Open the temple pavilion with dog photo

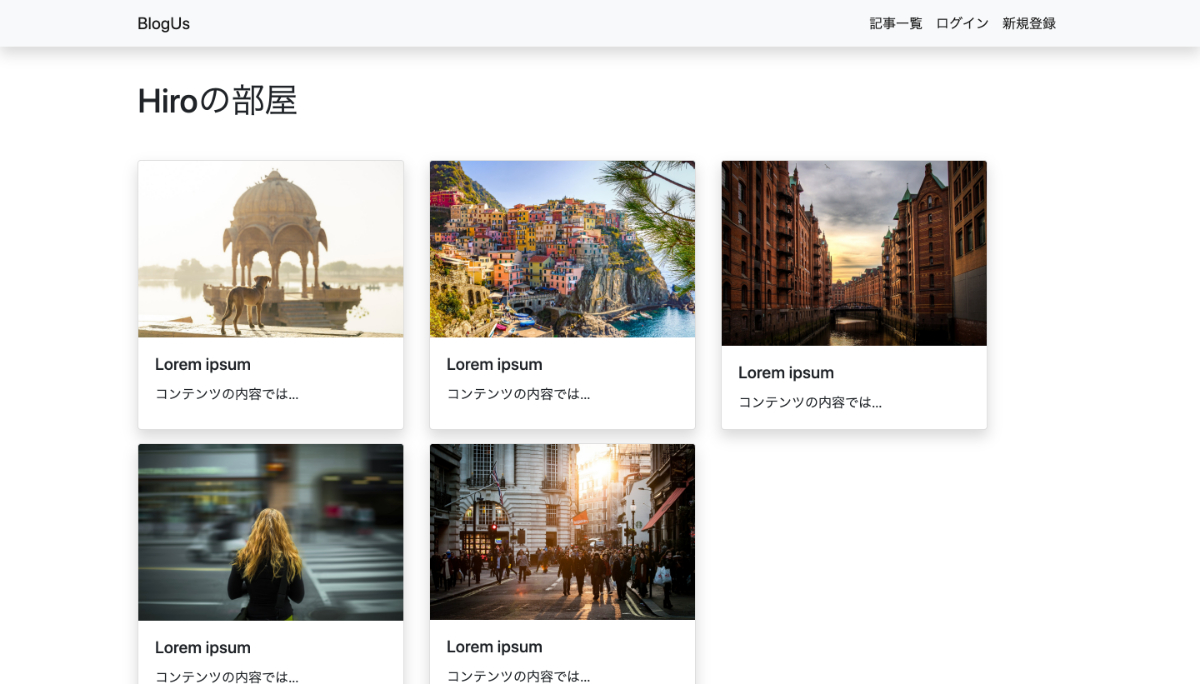[271, 249]
